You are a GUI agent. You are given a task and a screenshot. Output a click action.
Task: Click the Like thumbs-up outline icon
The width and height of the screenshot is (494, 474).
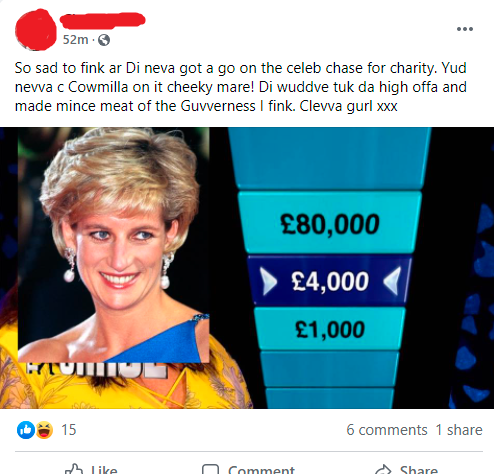pos(74,469)
